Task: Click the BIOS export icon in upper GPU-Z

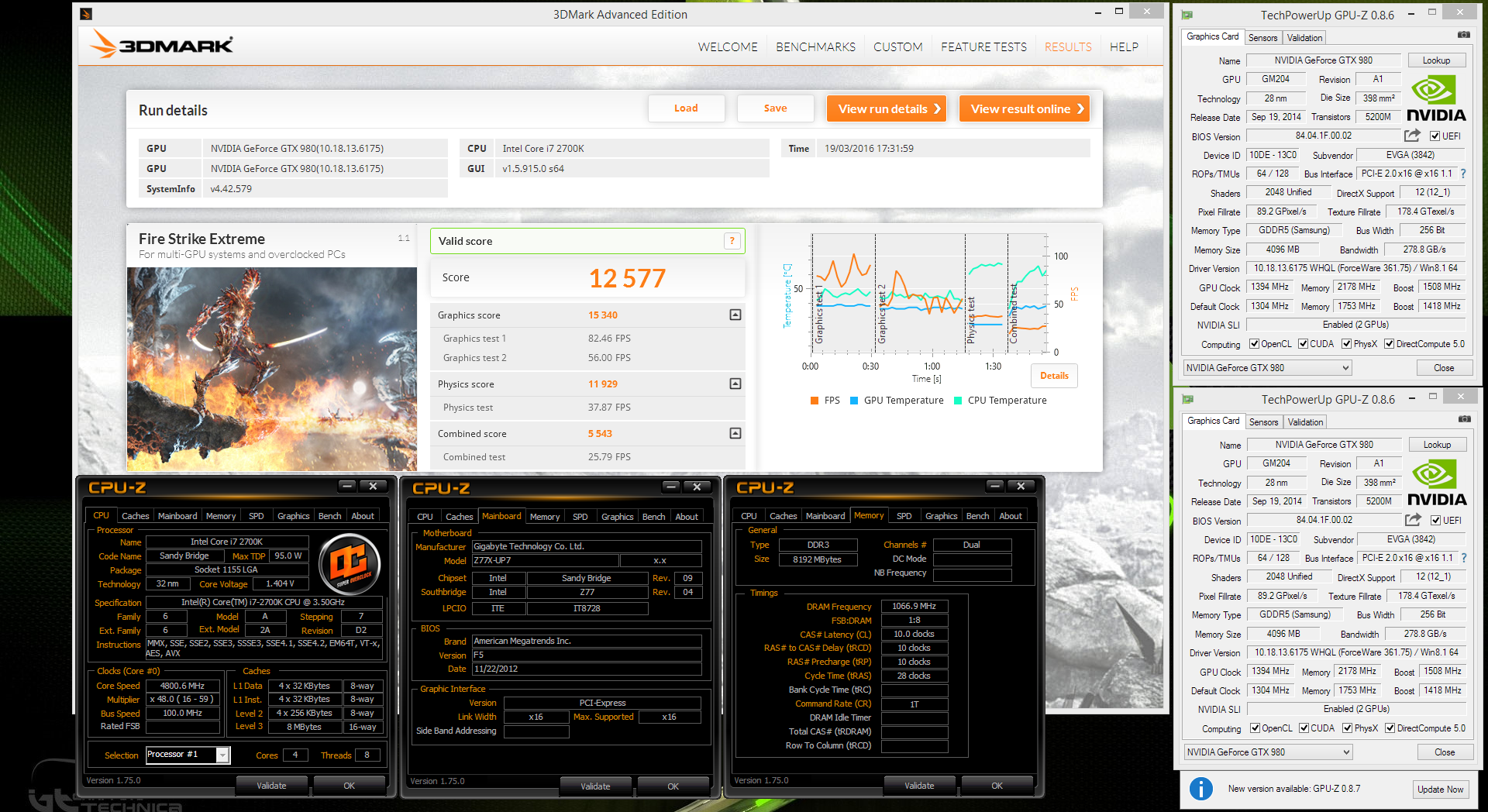Action: [x=1413, y=136]
